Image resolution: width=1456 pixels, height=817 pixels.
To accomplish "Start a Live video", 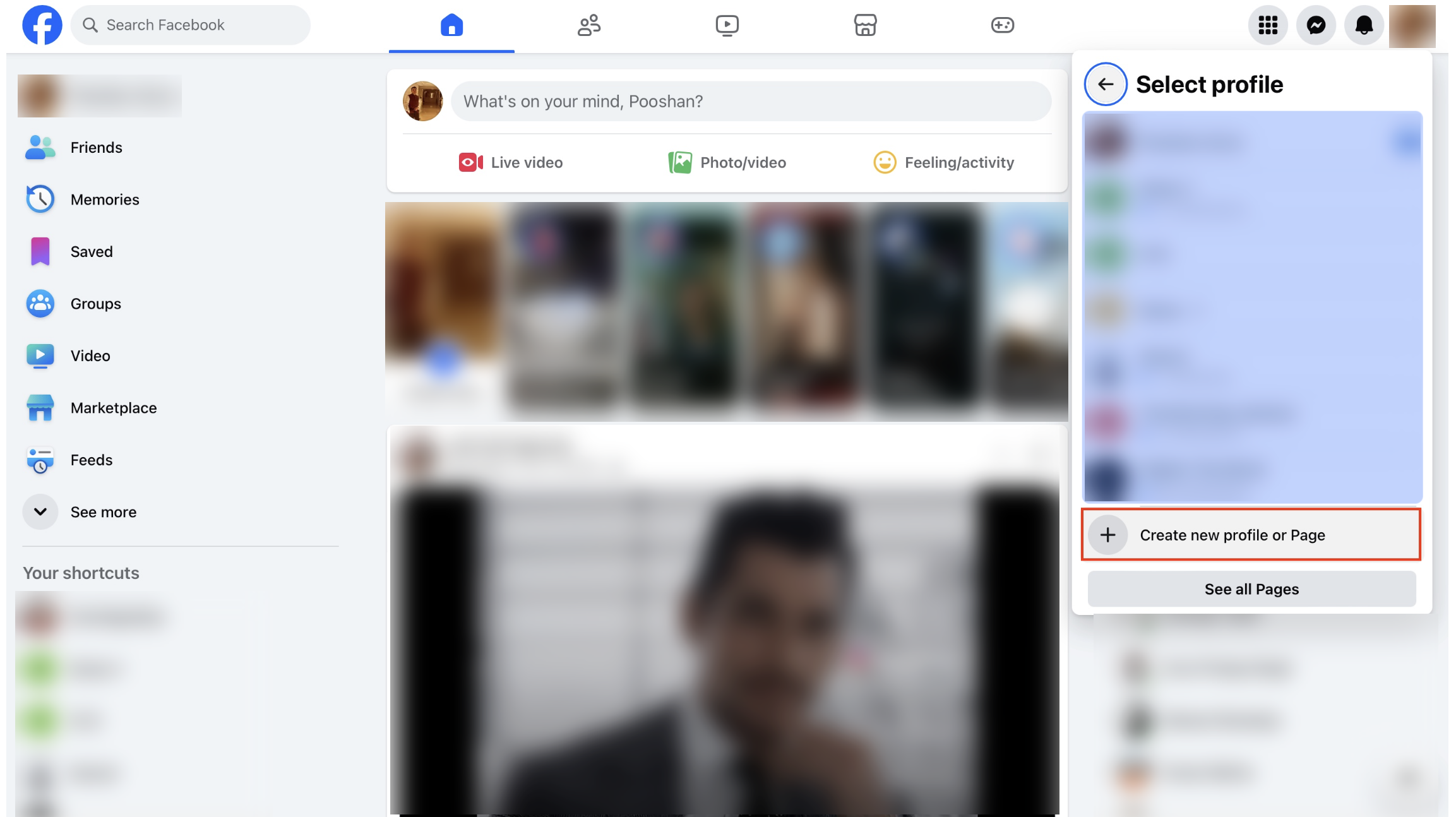I will click(x=511, y=162).
